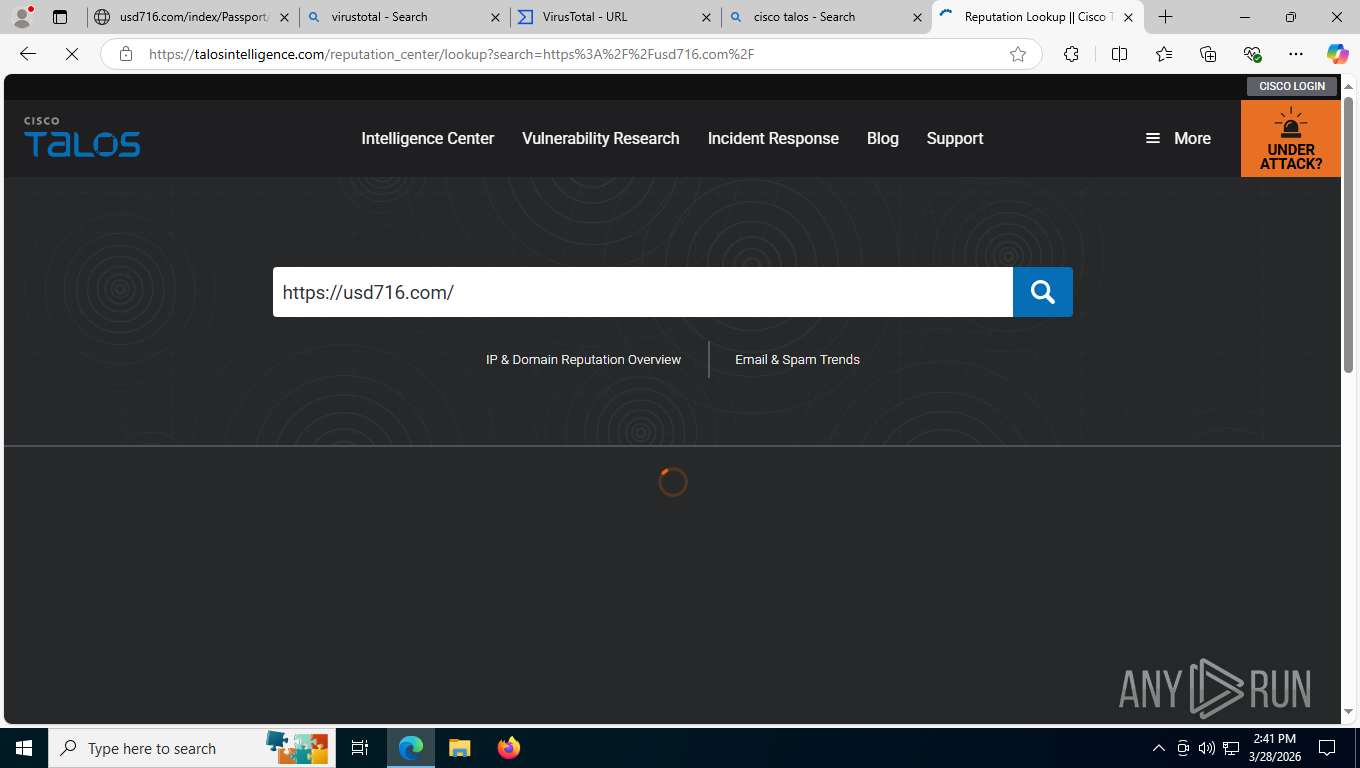Open File Explorer from taskbar
Screen dimensions: 1360x768
459,748
